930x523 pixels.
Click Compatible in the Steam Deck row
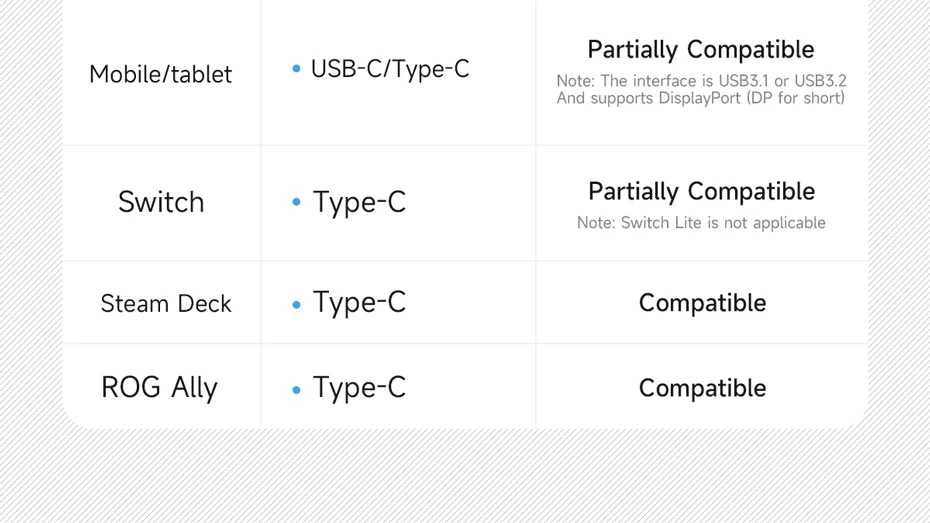pos(702,303)
